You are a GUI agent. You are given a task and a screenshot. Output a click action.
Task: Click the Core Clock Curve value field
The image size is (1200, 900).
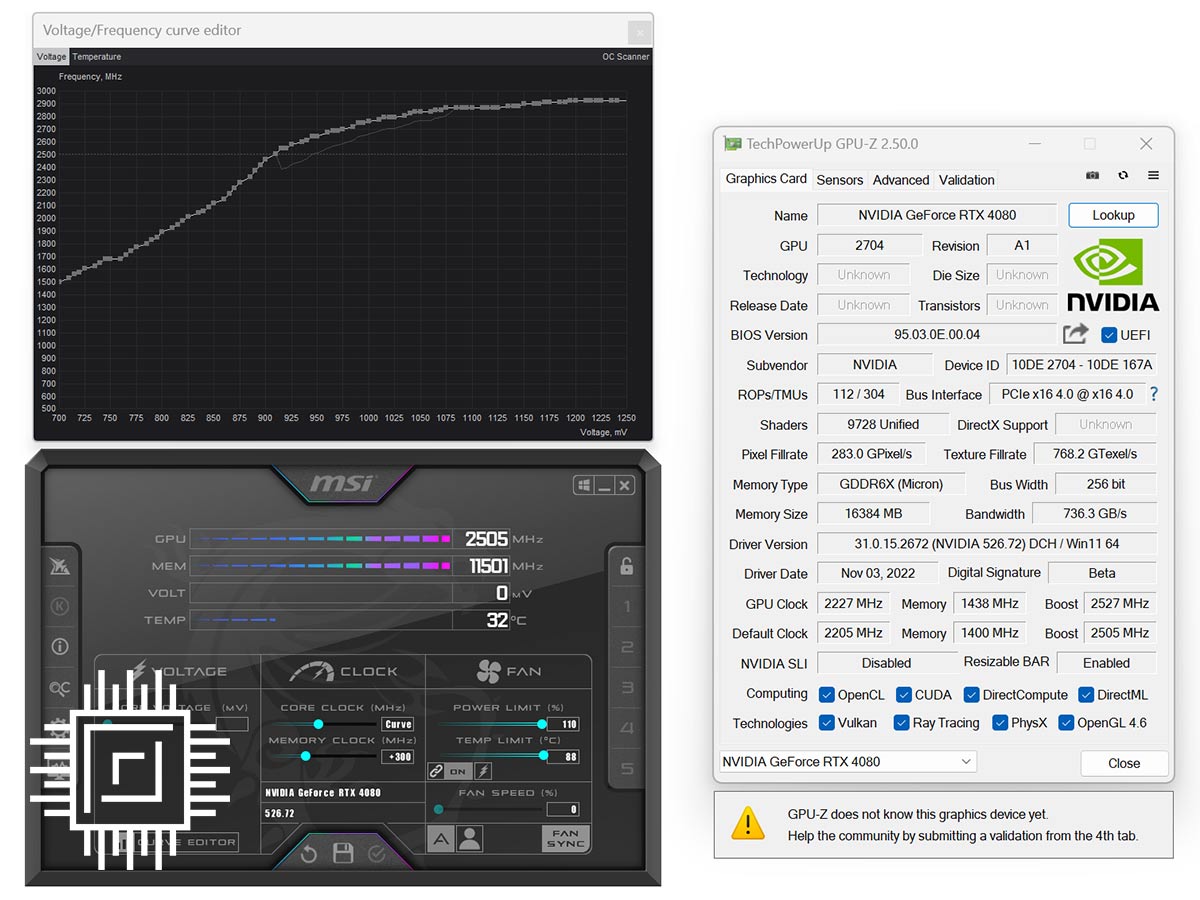[398, 725]
